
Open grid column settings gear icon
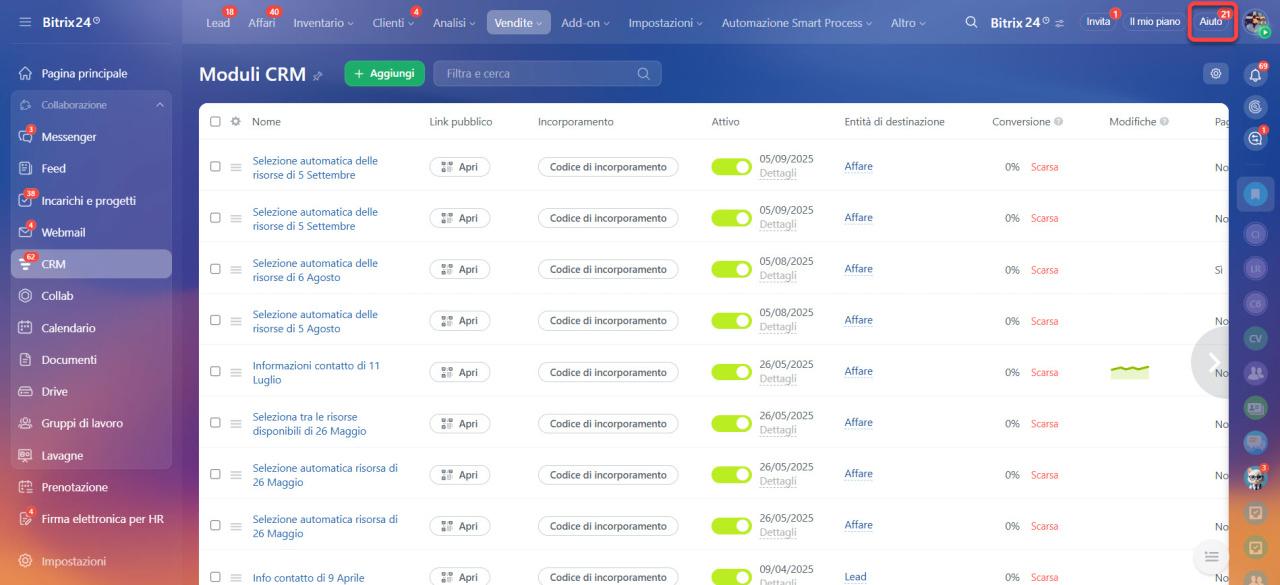click(x=235, y=122)
